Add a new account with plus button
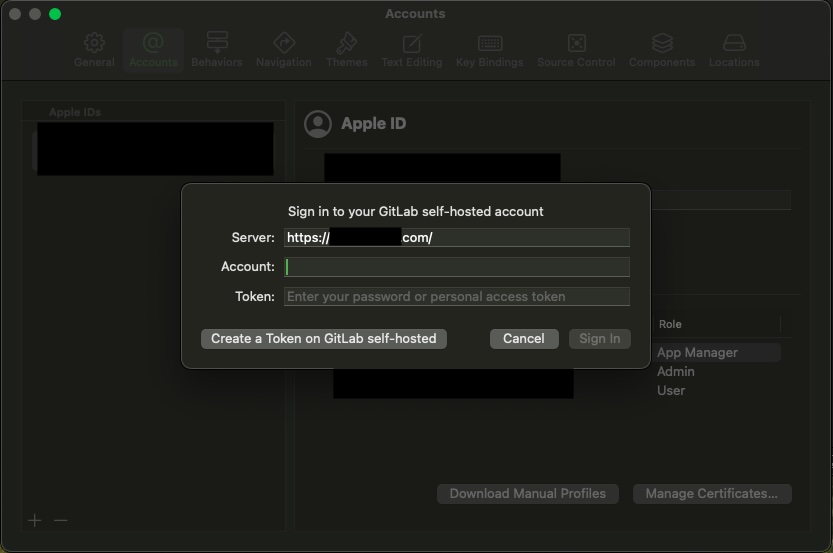The height and width of the screenshot is (553, 833). pyautogui.click(x=35, y=520)
